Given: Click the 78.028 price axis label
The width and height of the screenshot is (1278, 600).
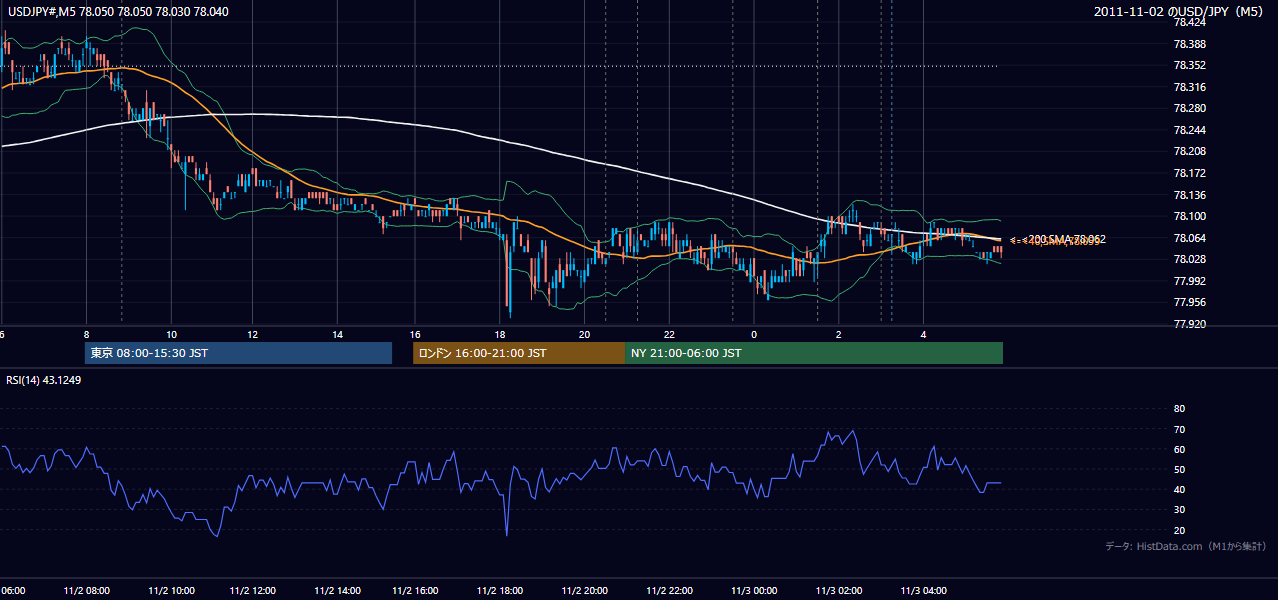Looking at the screenshot, I should pos(1189,259).
